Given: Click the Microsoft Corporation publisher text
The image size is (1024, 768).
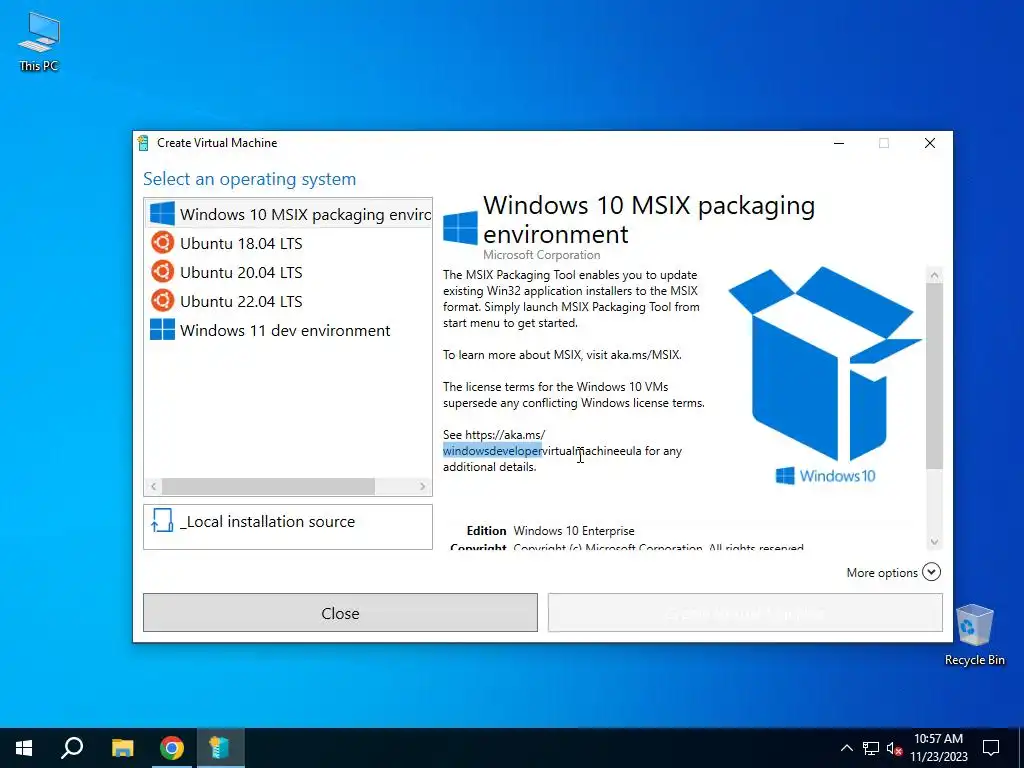Looking at the screenshot, I should click(541, 255).
